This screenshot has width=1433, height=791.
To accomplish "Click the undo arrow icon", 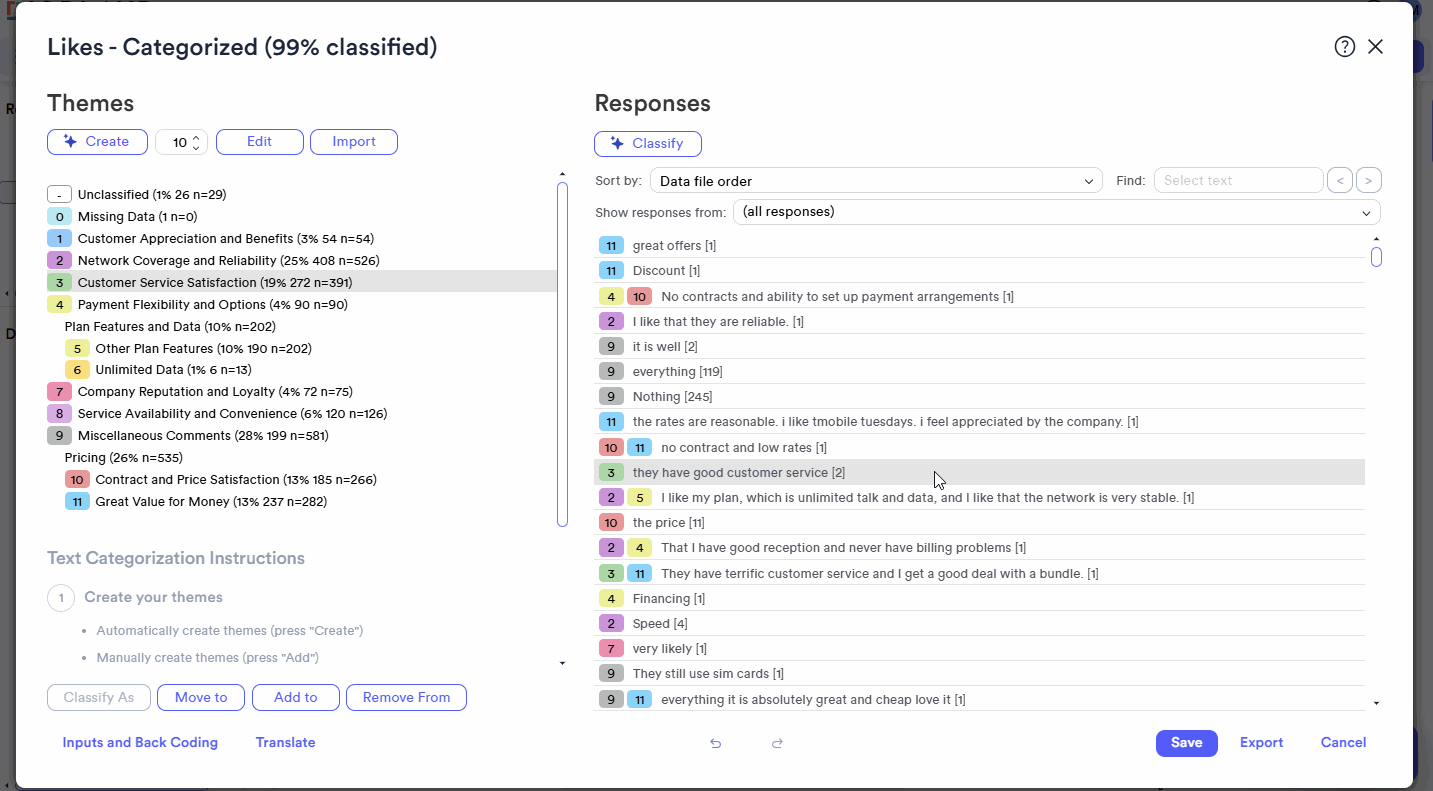I will (715, 743).
